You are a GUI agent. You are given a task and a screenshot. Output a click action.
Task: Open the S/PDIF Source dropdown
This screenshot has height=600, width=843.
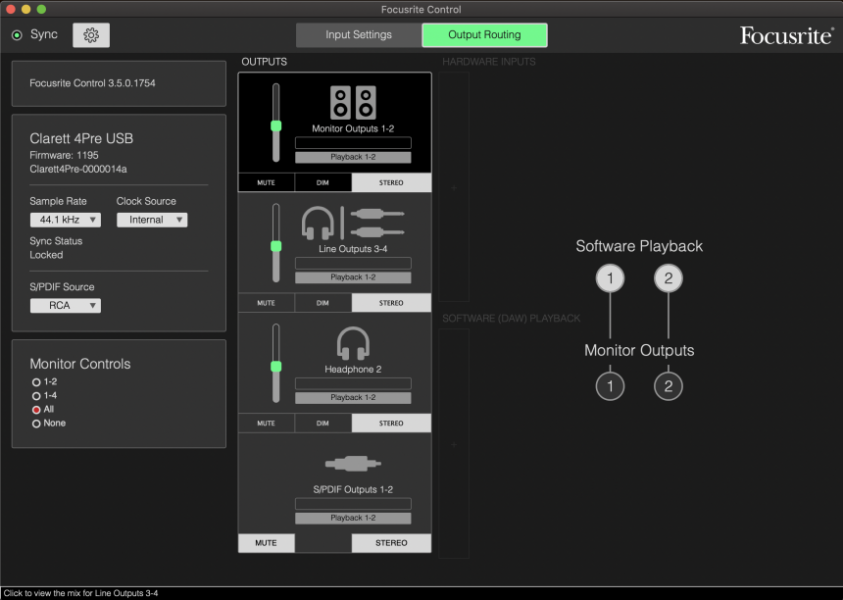(x=65, y=305)
